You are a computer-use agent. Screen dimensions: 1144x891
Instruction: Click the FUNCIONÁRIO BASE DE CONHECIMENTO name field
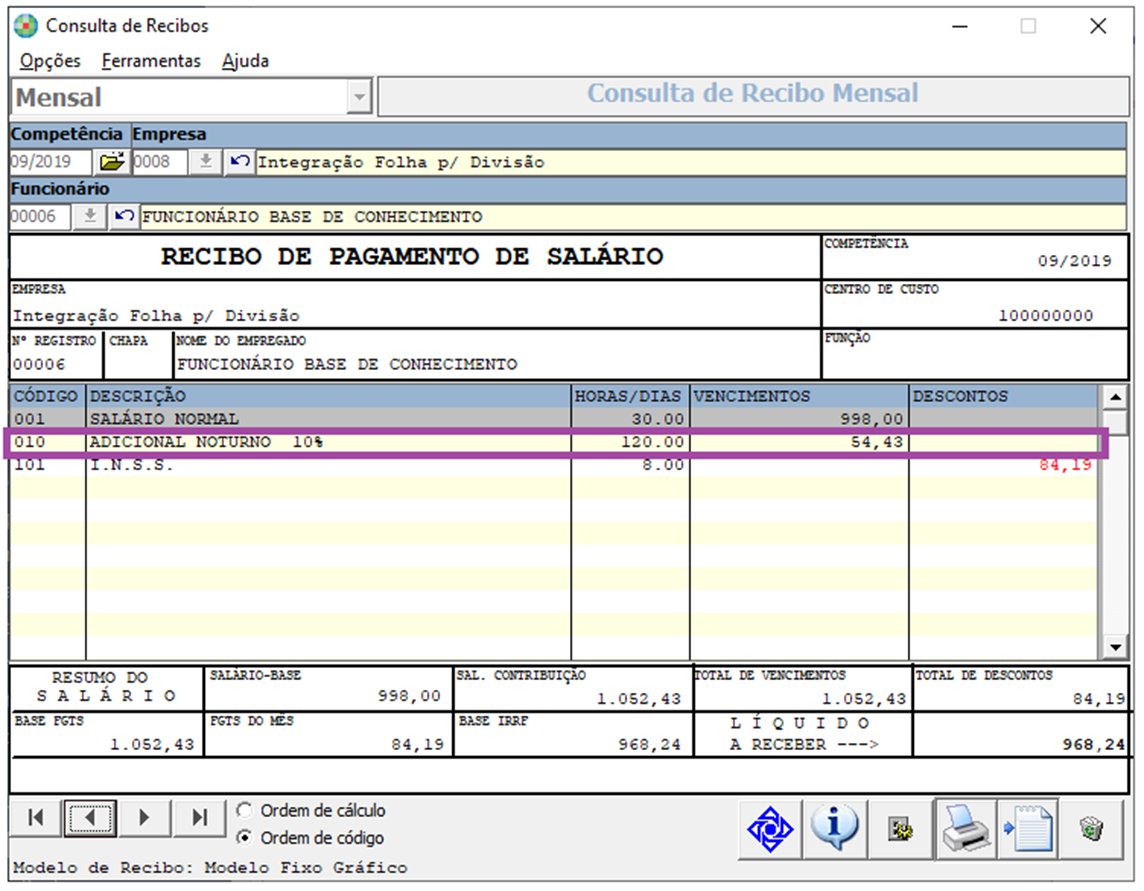point(633,217)
